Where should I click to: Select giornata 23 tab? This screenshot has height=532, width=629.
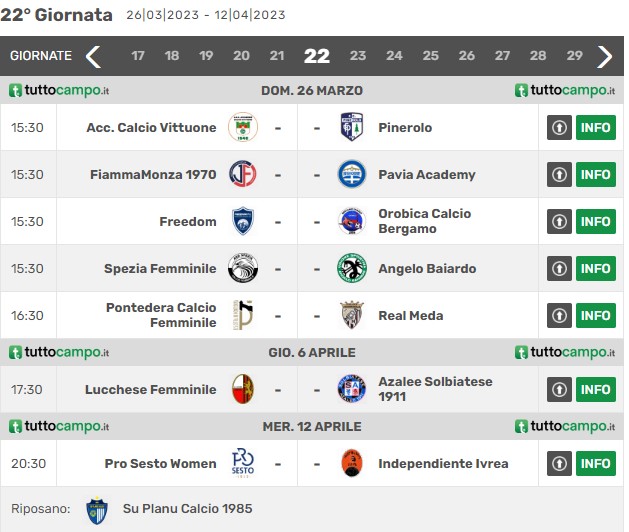point(357,55)
